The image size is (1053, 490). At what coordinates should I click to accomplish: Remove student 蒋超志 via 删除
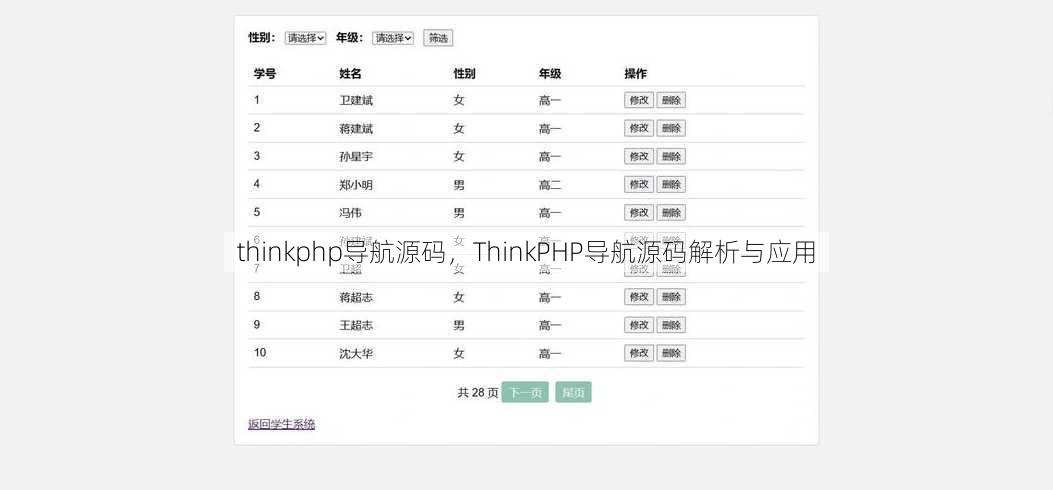[x=671, y=297]
